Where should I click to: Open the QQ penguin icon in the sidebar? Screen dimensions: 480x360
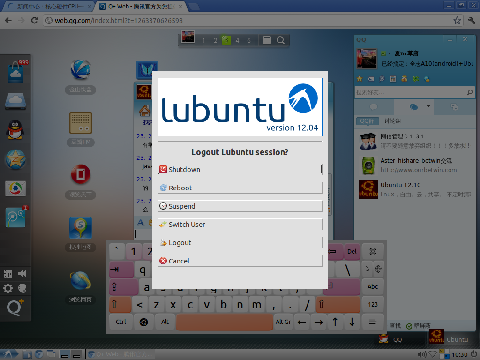(x=15, y=130)
